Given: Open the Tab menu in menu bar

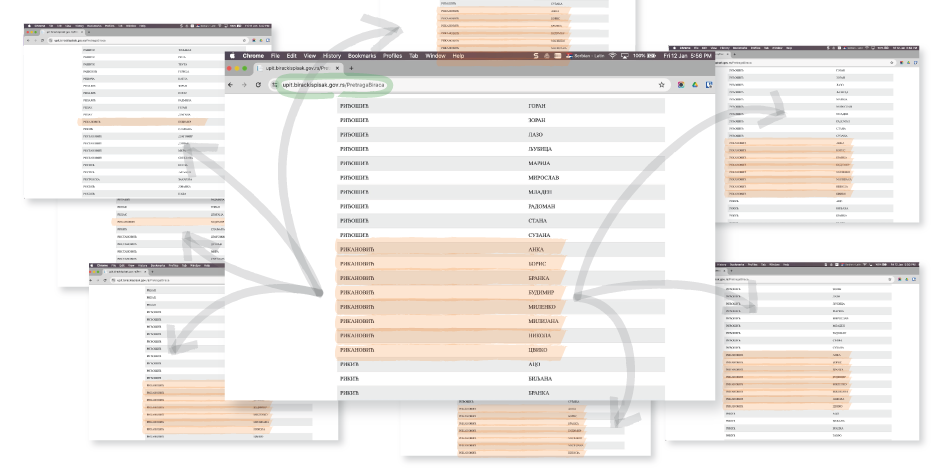Looking at the screenshot, I should click(x=414, y=56).
